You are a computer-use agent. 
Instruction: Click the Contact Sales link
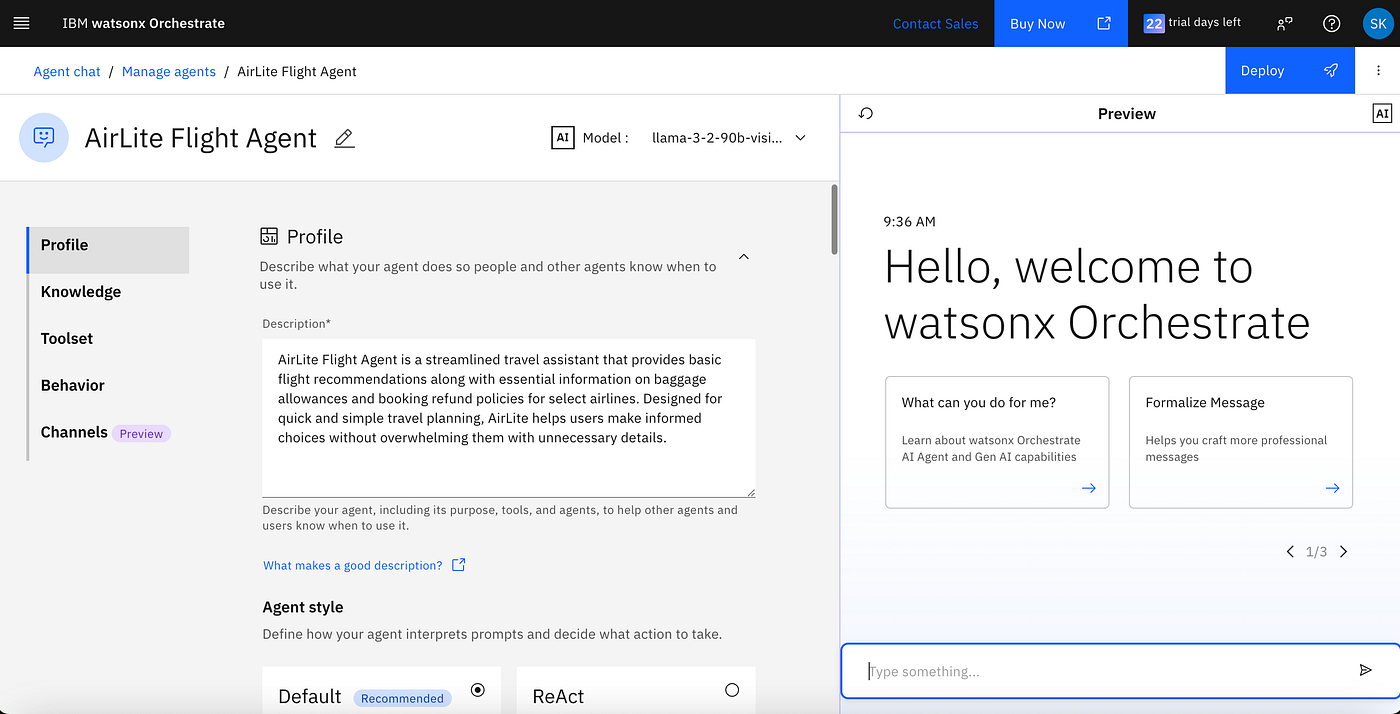click(935, 23)
